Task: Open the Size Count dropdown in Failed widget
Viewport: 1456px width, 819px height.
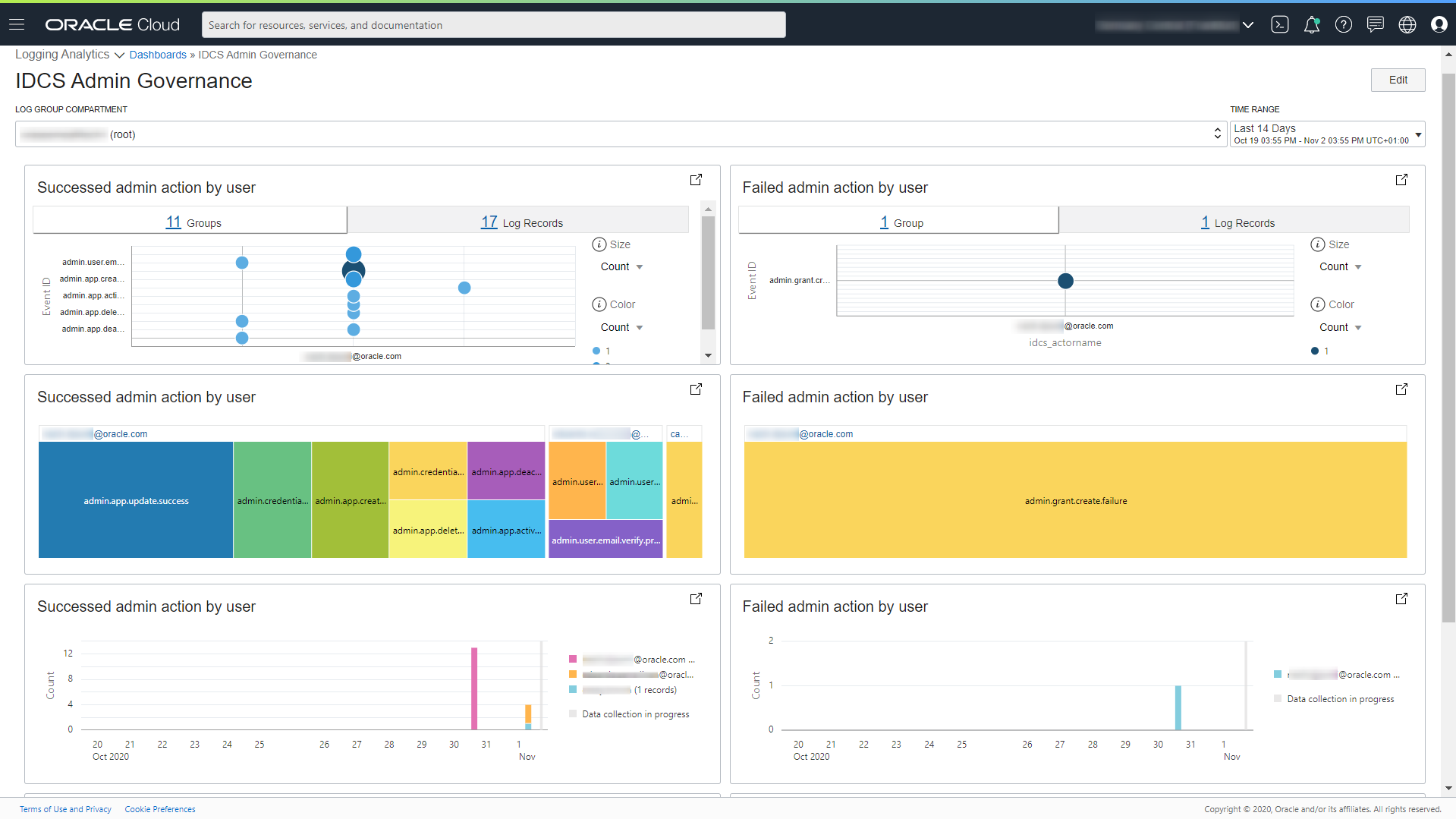Action: click(x=1341, y=267)
